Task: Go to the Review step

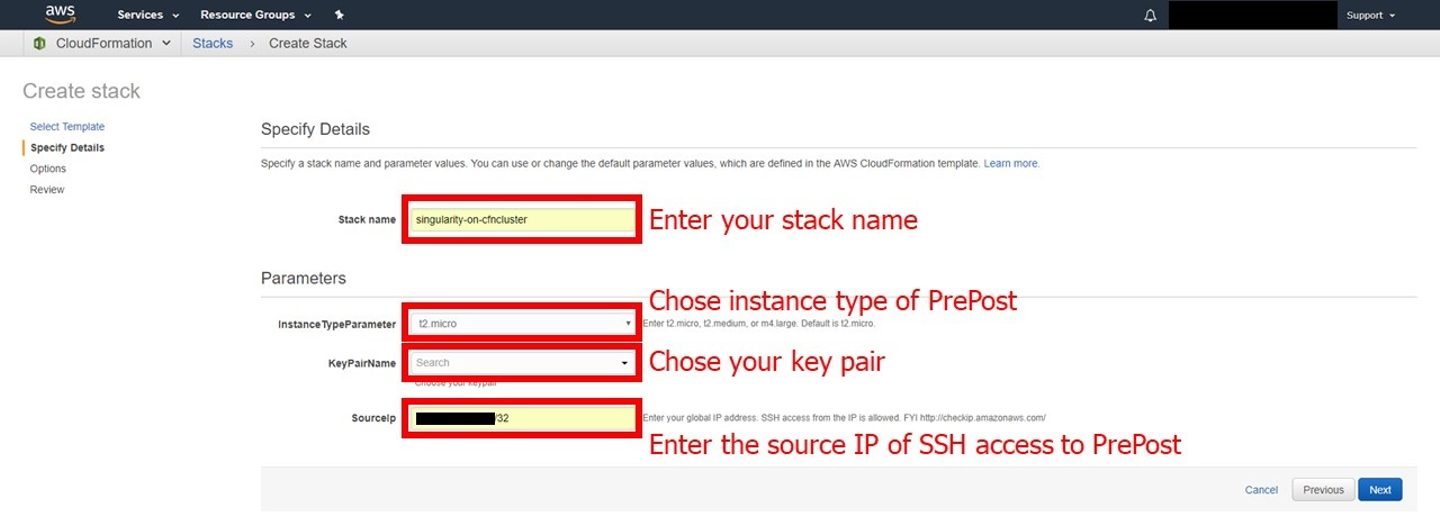Action: pyautogui.click(x=47, y=190)
